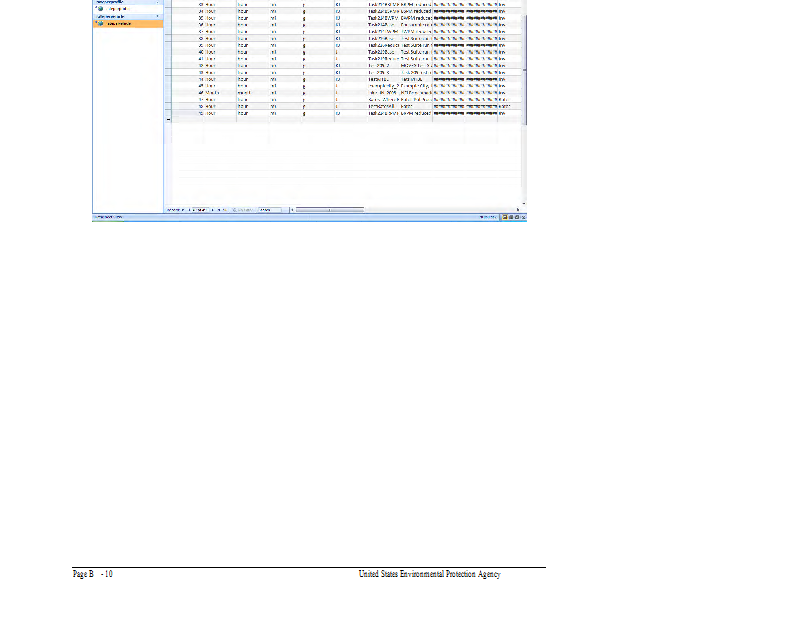Click the PivotTable View icon in status bar
The image size is (800, 618).
511,216
